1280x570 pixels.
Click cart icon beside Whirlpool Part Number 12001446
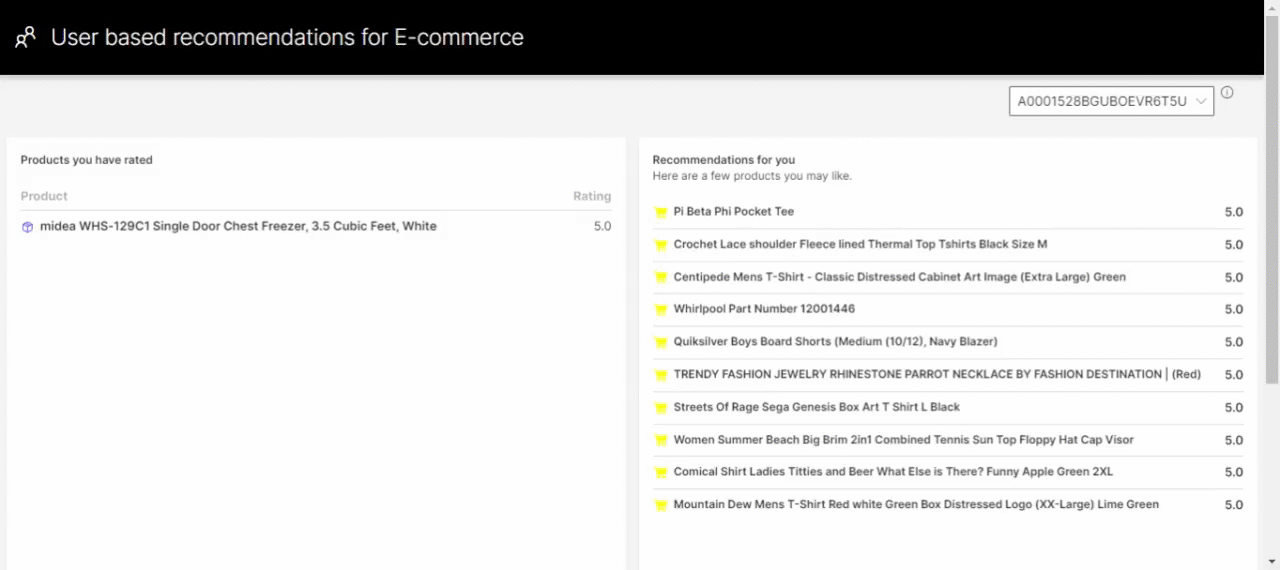point(660,310)
